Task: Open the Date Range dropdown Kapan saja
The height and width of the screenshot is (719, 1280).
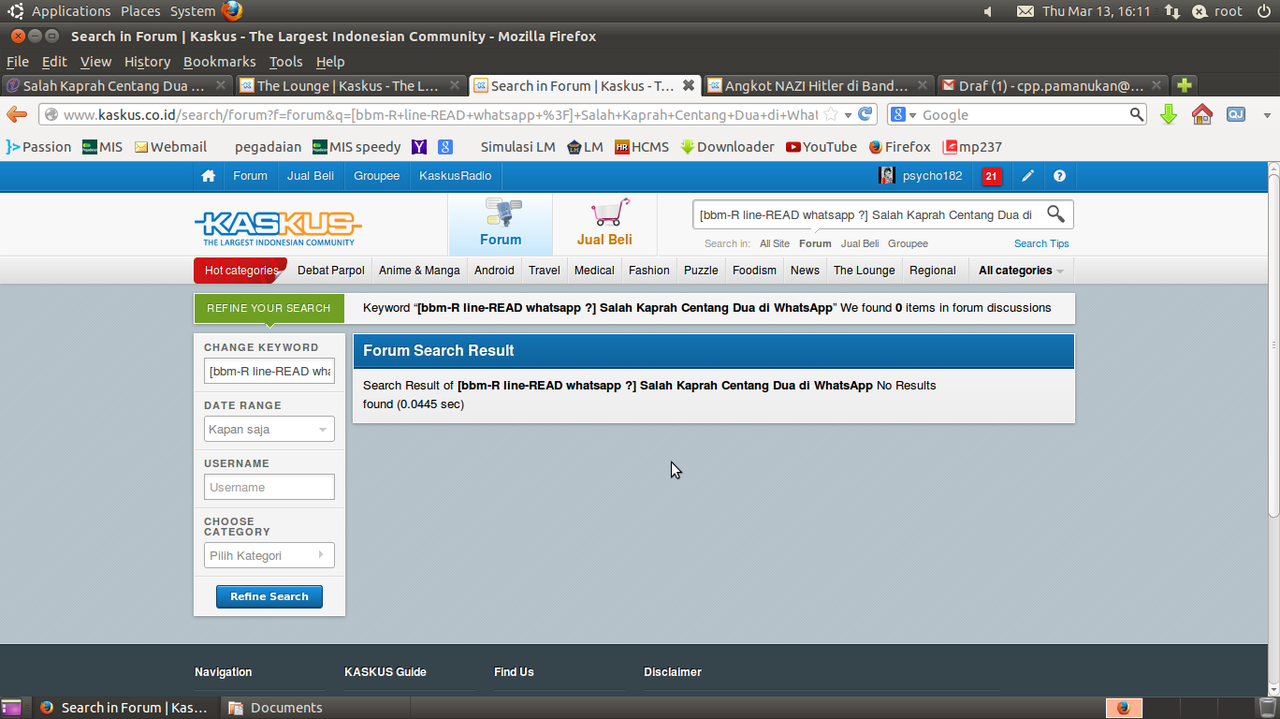Action: pyautogui.click(x=269, y=429)
